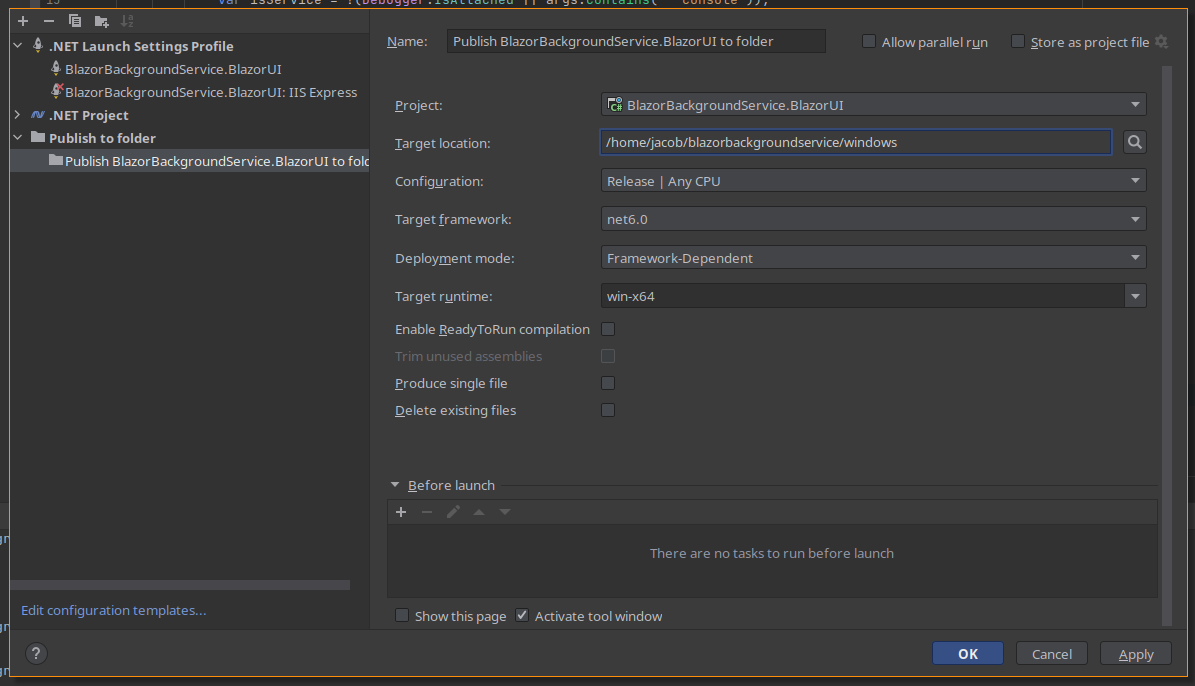Check Delete existing files

coord(608,410)
